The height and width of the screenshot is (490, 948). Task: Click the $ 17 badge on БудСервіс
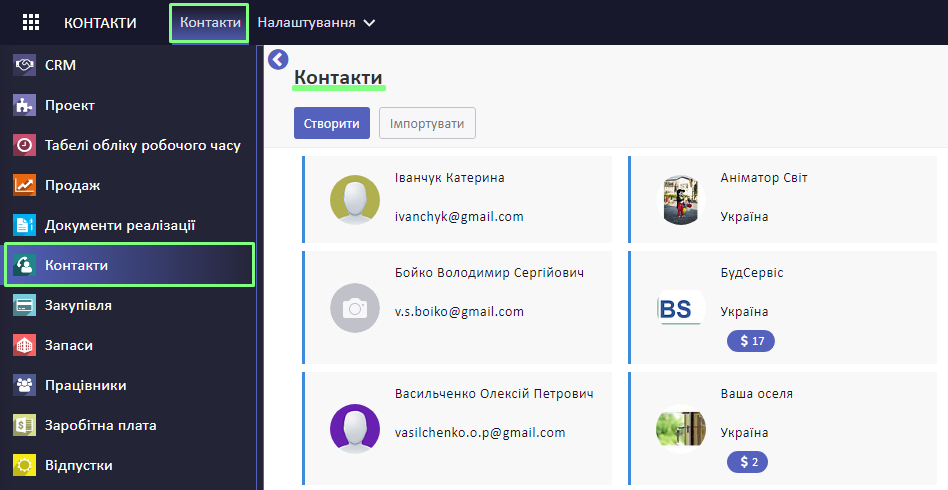[x=751, y=341]
